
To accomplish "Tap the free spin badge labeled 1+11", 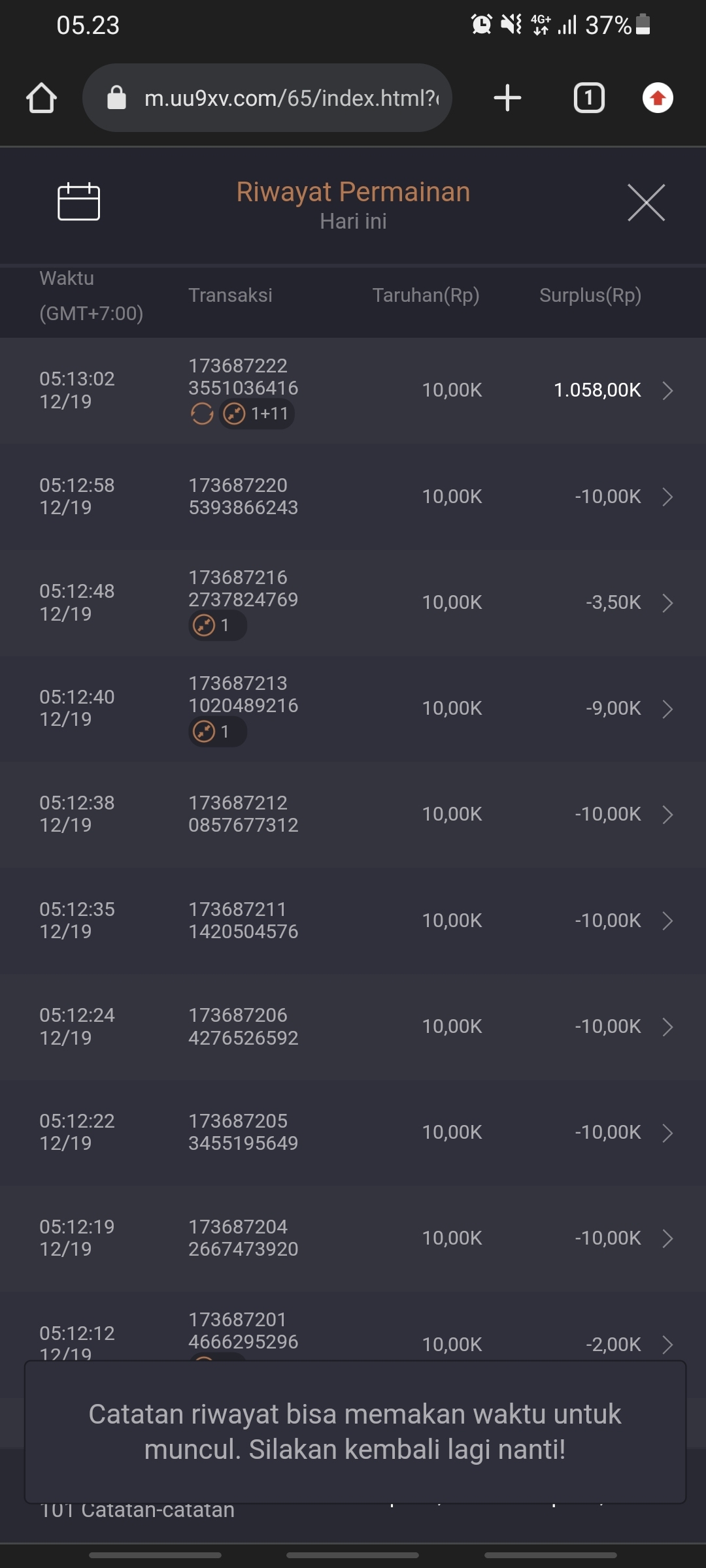I will point(257,414).
